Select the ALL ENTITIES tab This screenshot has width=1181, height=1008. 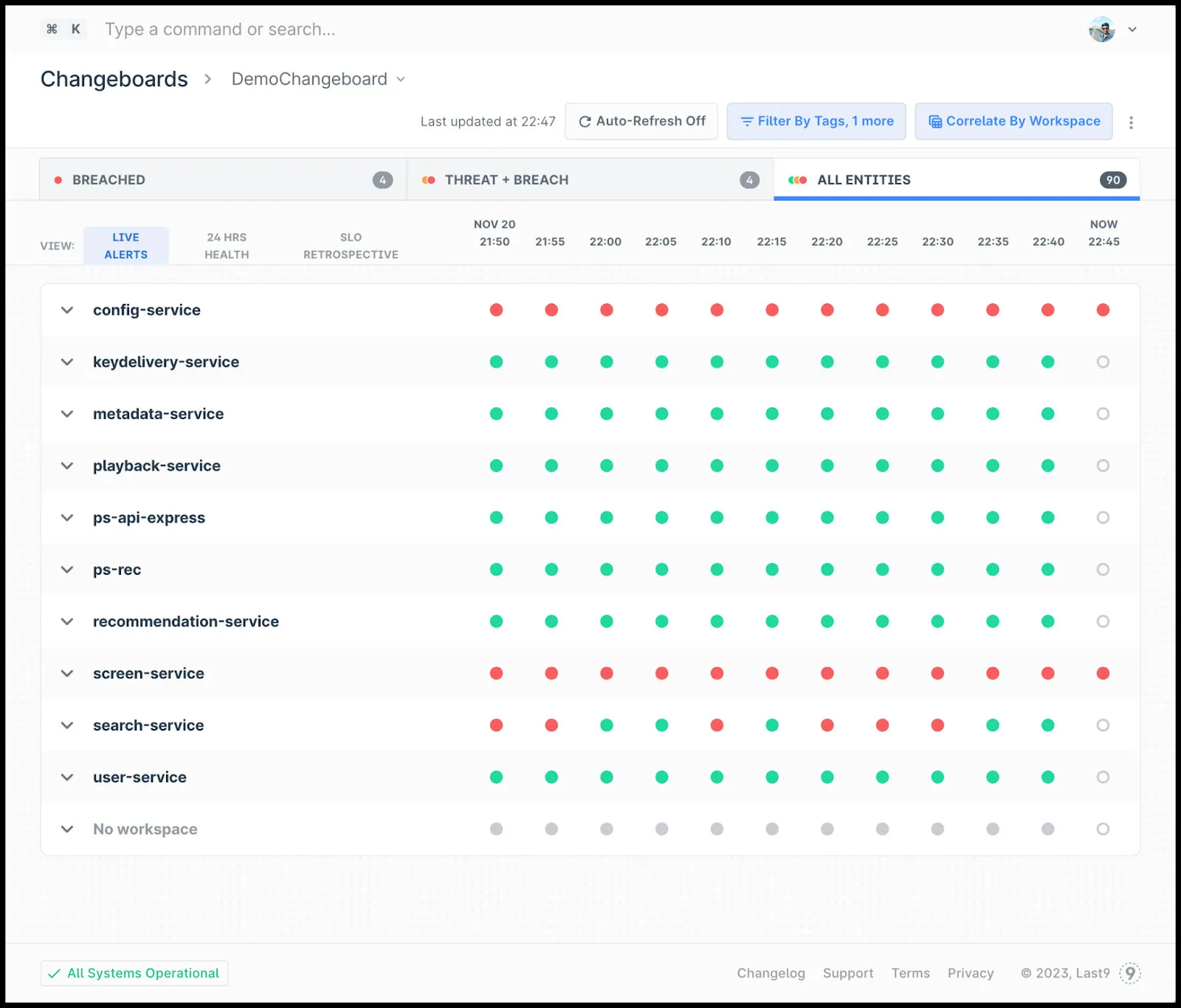point(957,179)
